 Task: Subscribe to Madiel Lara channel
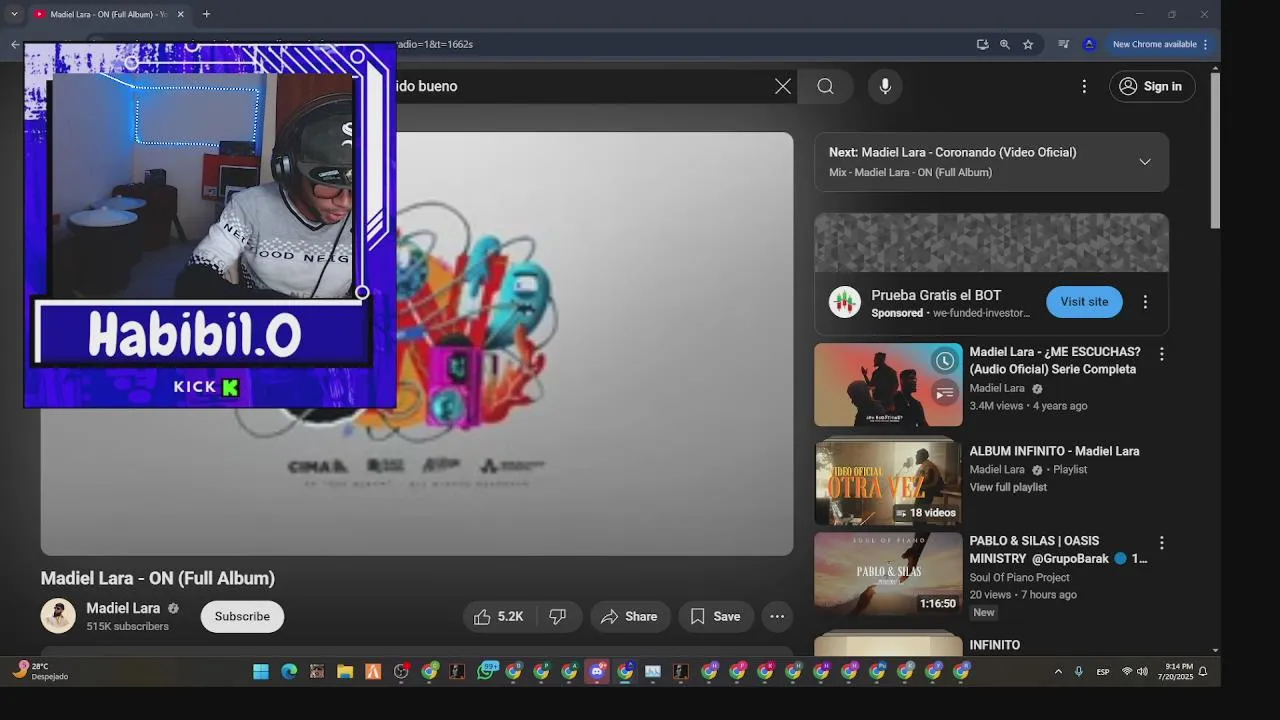point(242,617)
